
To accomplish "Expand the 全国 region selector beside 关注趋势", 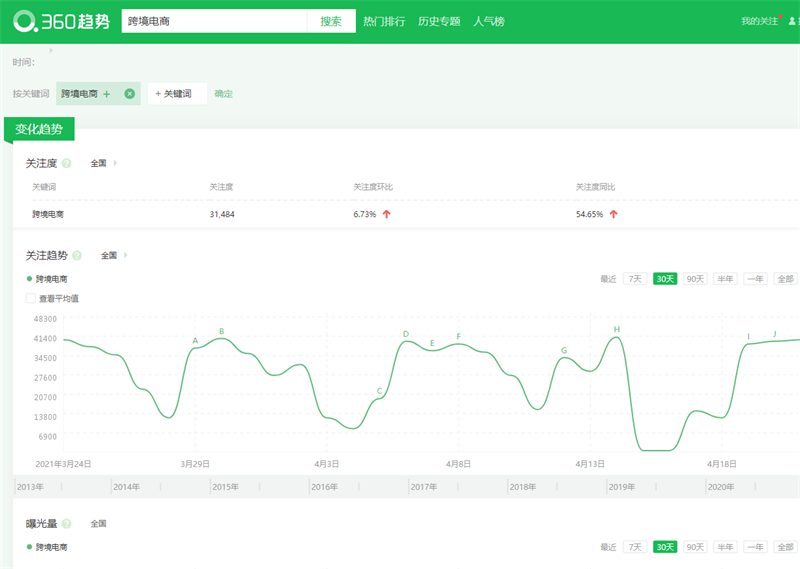I will tap(114, 255).
